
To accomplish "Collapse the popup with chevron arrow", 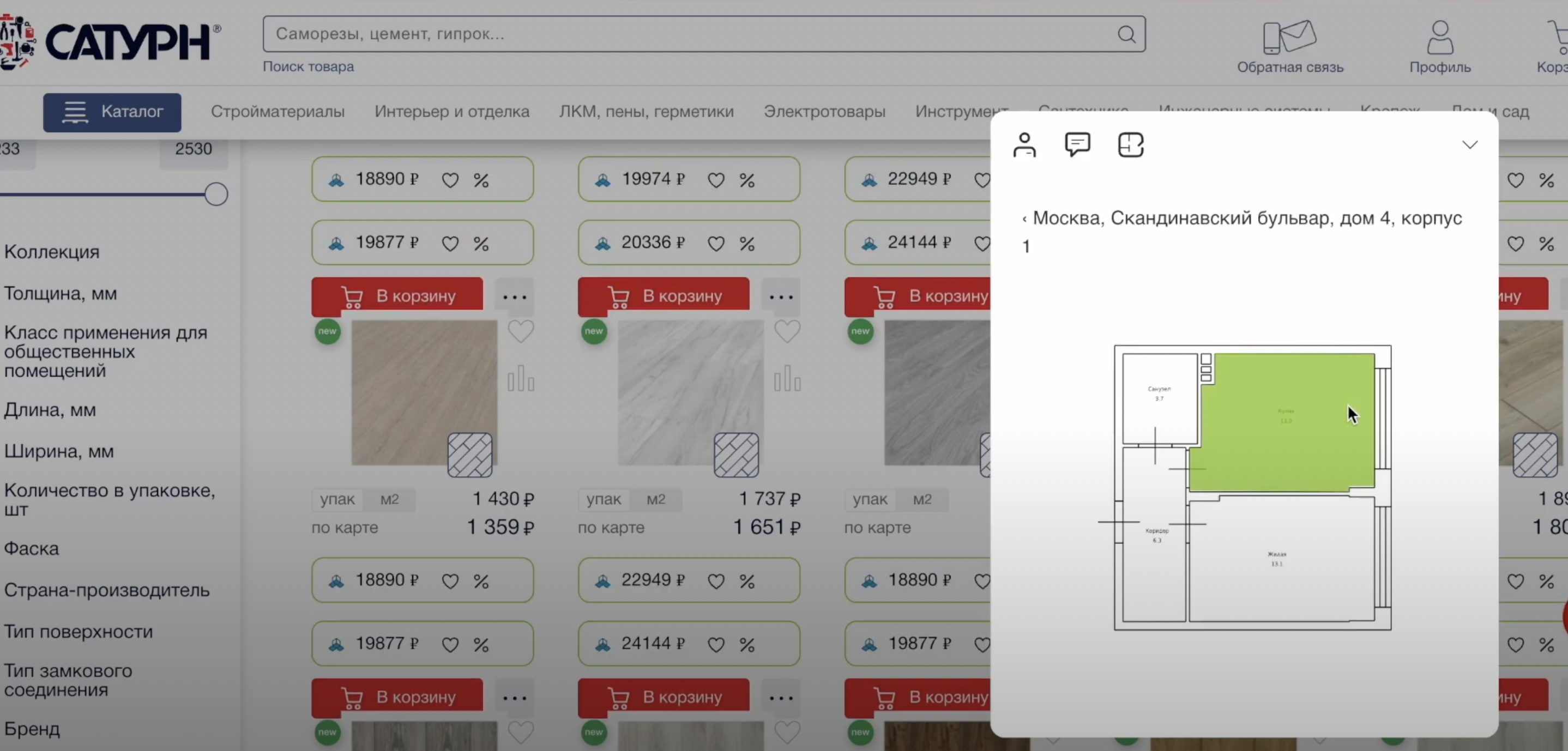I will [x=1469, y=145].
